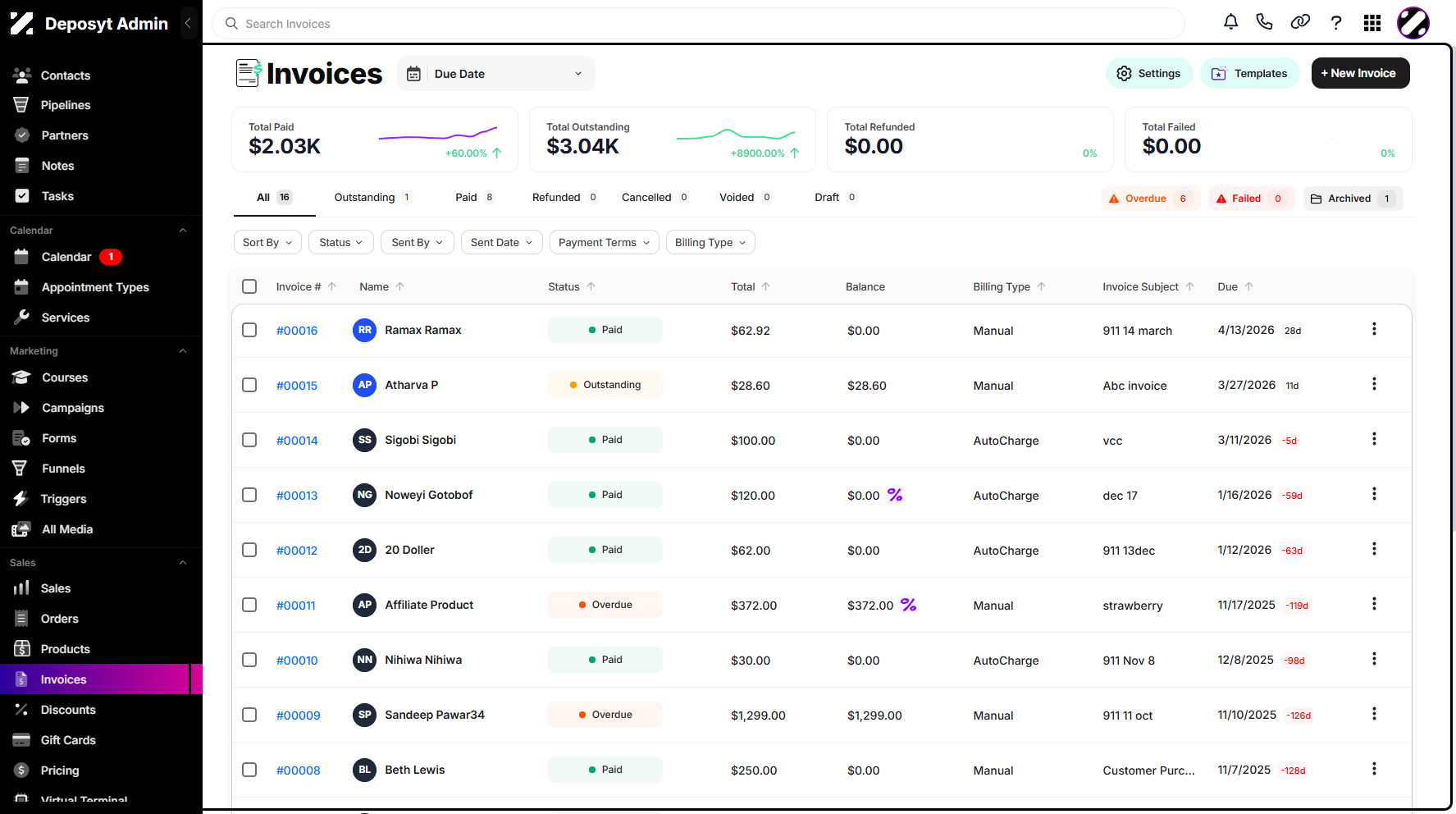The image size is (1456, 814).
Task: Open the user profile avatar
Action: click(x=1413, y=23)
